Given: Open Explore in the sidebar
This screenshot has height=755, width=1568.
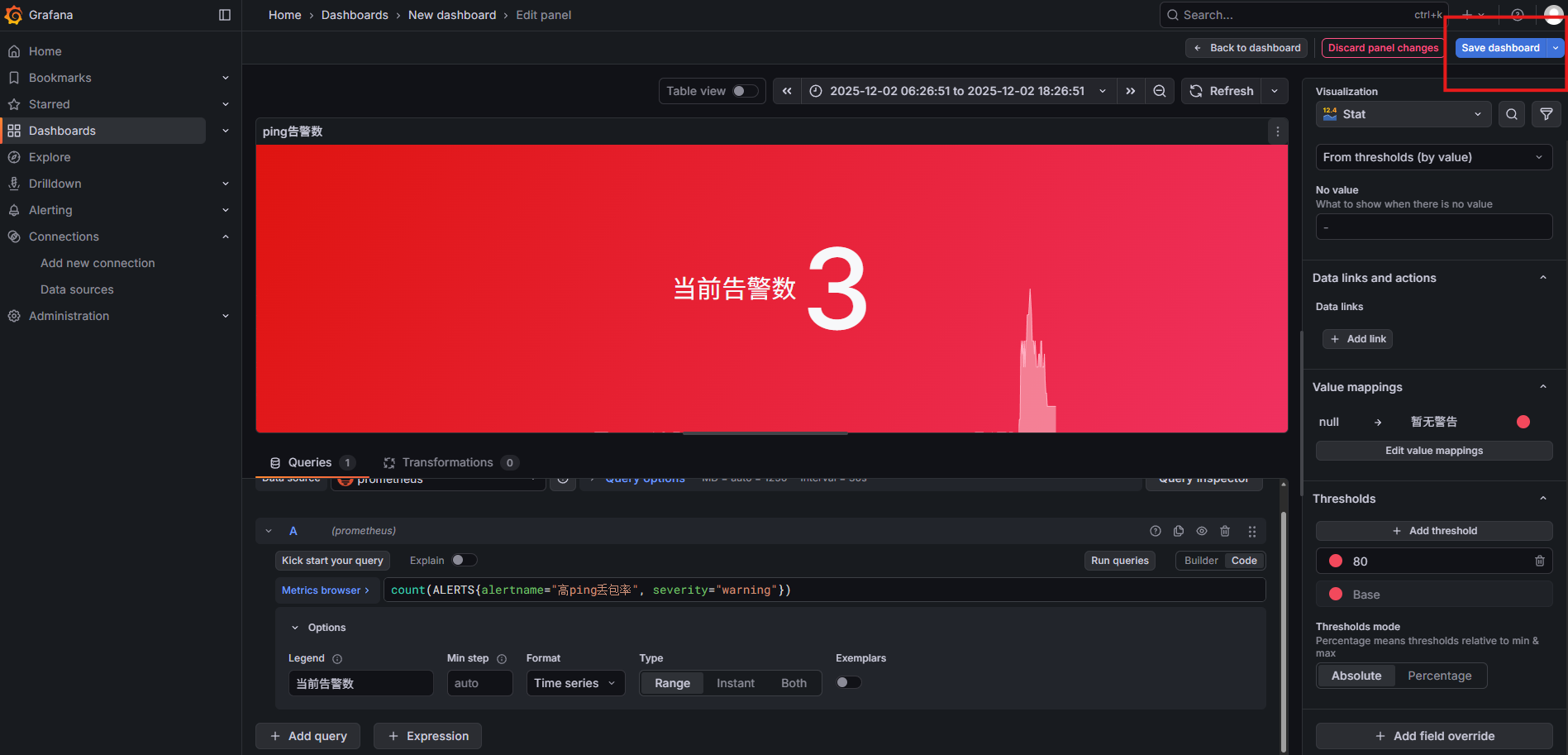Looking at the screenshot, I should tap(50, 157).
